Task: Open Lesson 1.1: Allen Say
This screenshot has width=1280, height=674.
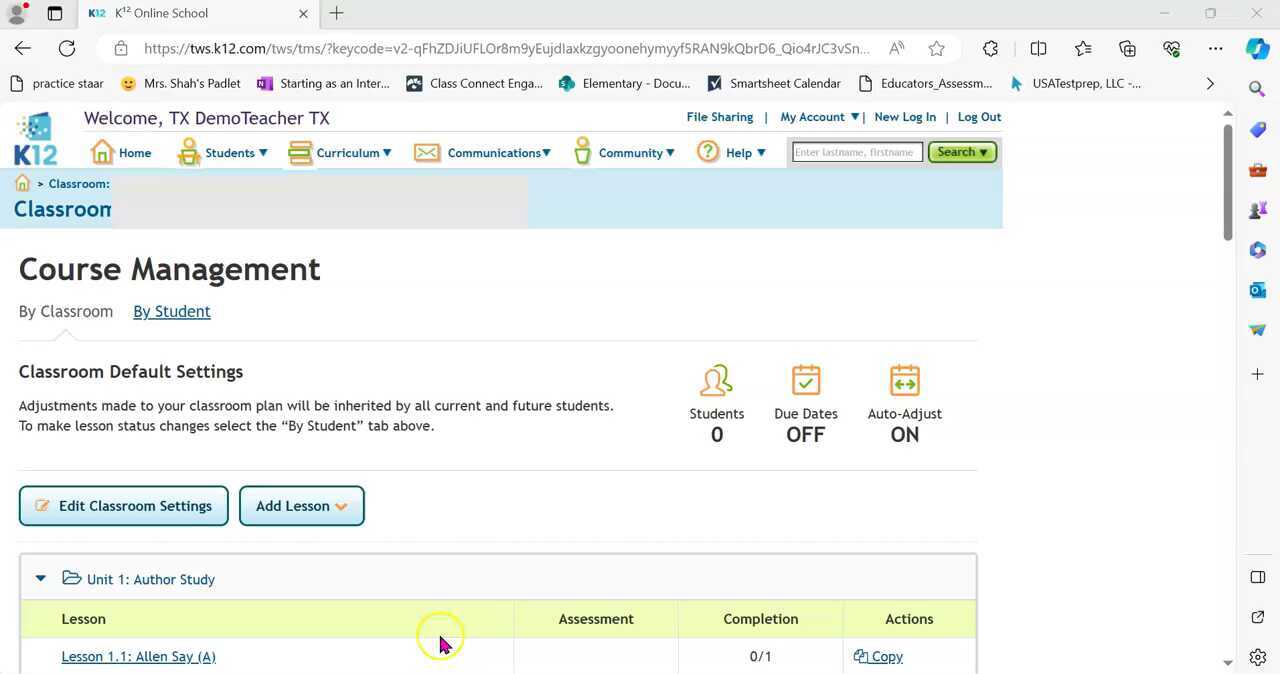Action: 138,656
